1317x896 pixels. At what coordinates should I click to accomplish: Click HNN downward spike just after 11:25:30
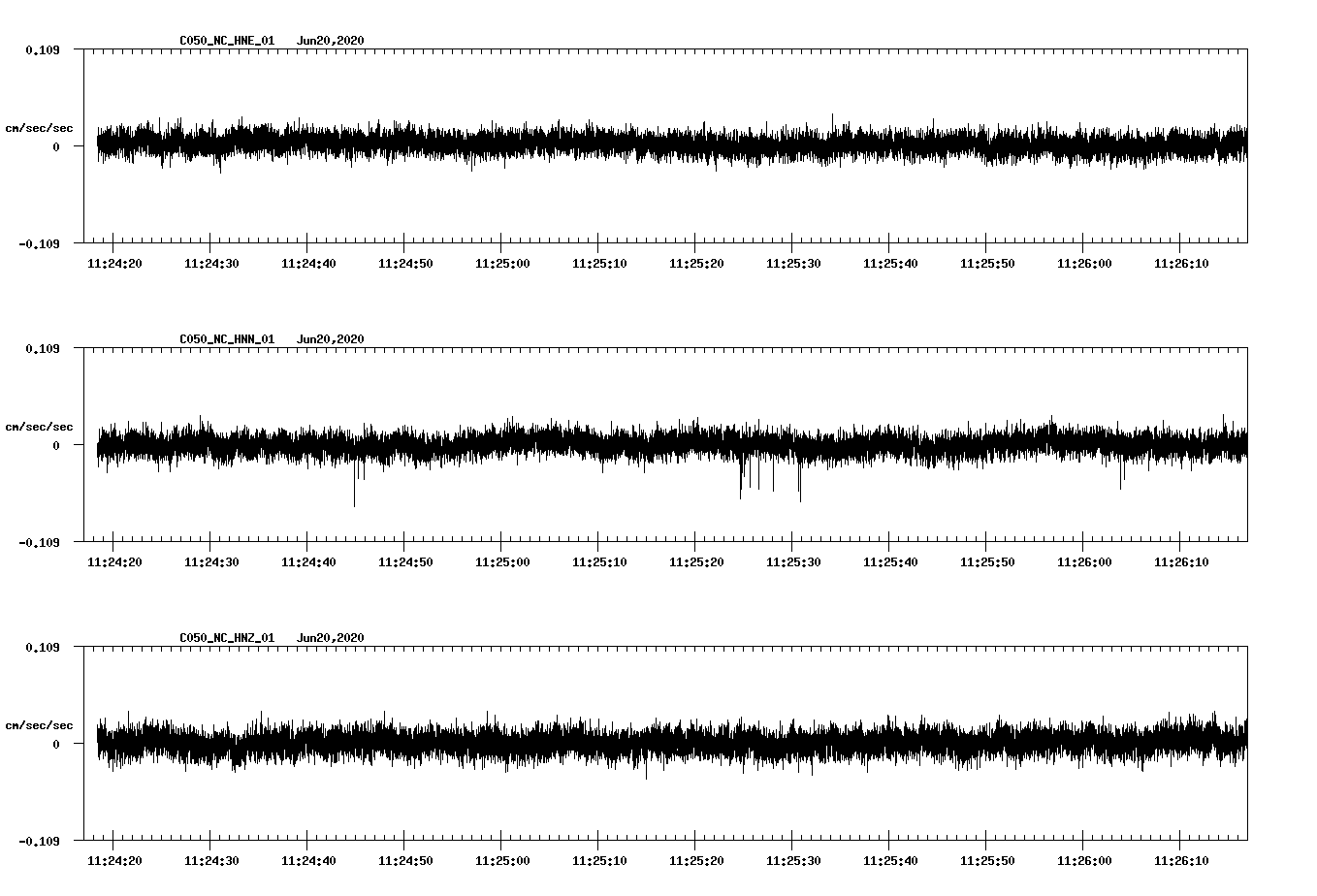[x=800, y=482]
